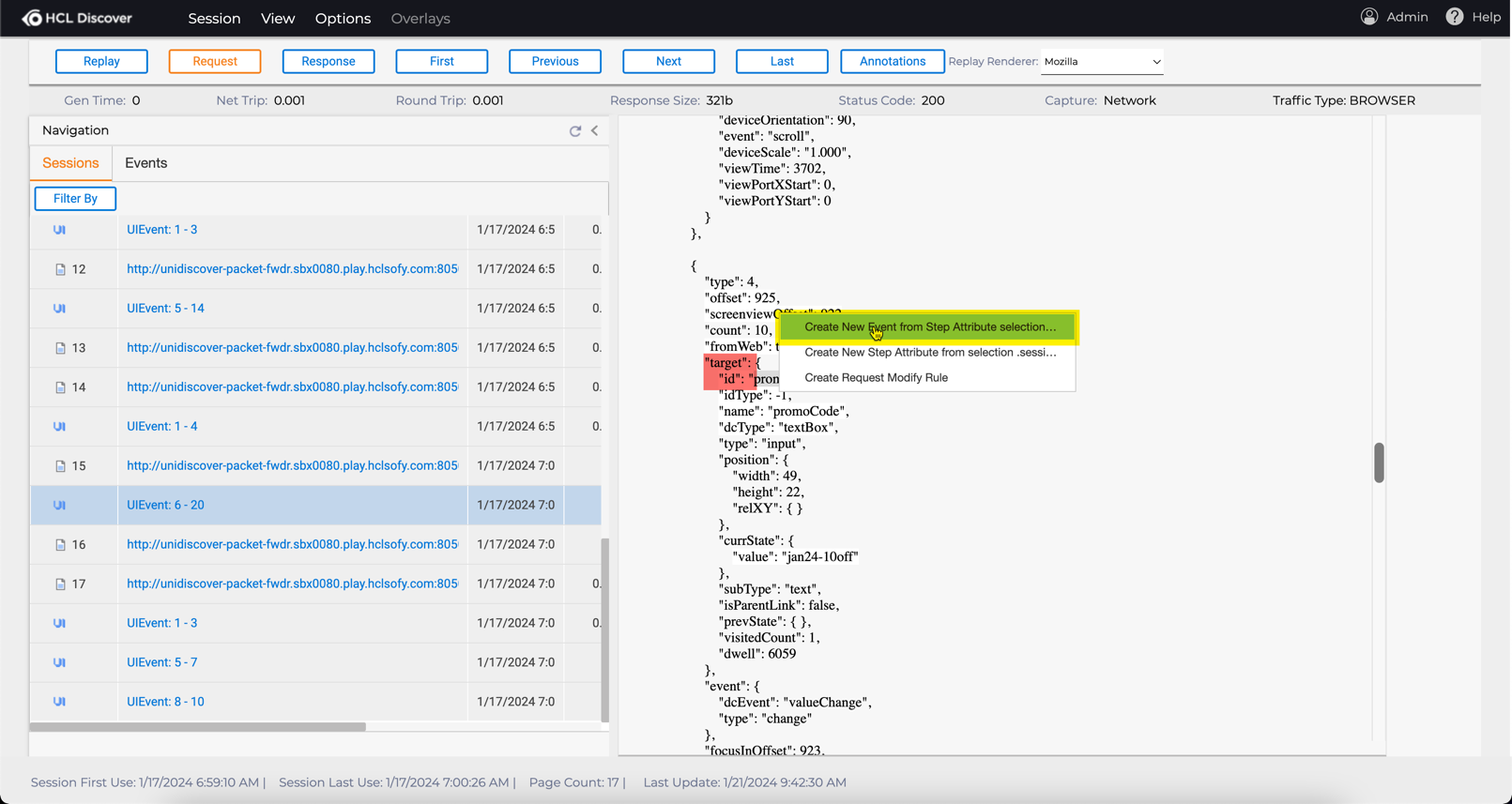Go to the Next hit
The height and width of the screenshot is (804, 1512).
[x=669, y=62]
